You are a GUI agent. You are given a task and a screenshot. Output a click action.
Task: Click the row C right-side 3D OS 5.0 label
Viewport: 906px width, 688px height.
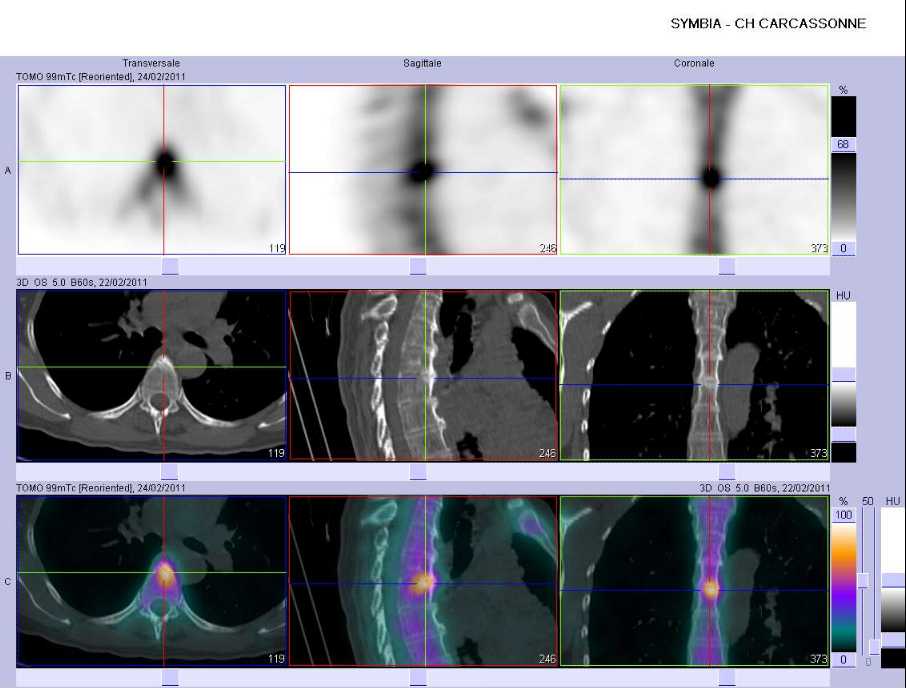[764, 488]
